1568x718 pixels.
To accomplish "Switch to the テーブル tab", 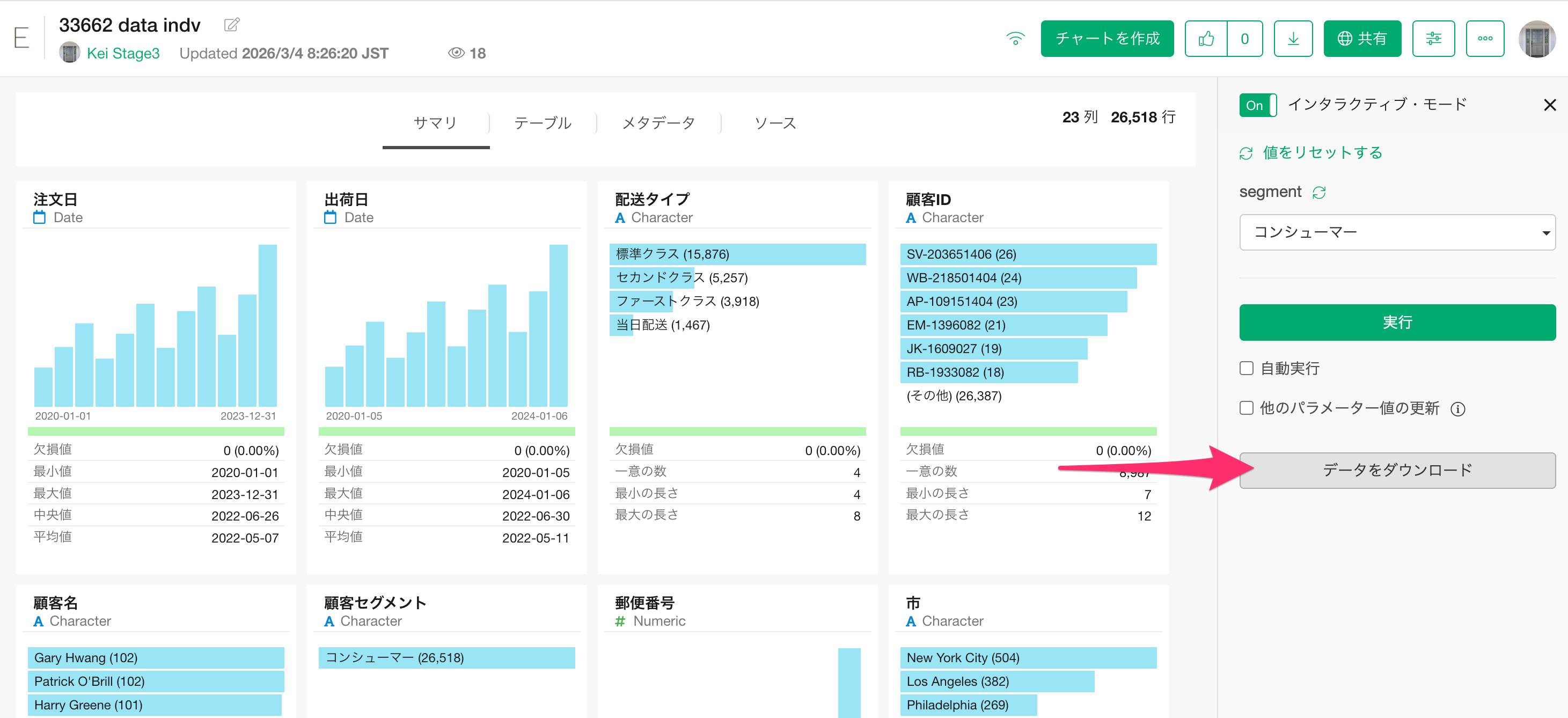I will [543, 123].
